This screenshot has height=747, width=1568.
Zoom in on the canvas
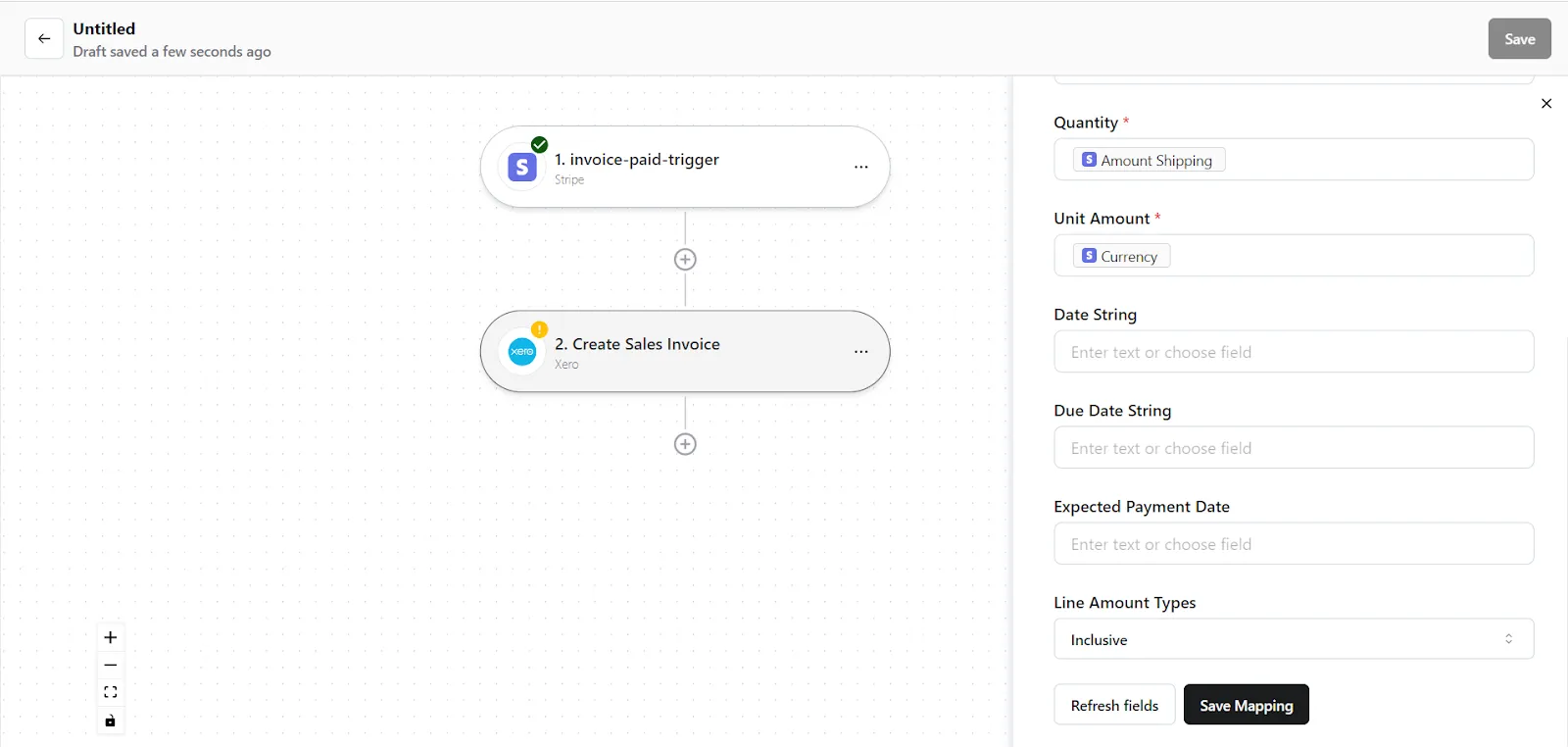tap(111, 637)
